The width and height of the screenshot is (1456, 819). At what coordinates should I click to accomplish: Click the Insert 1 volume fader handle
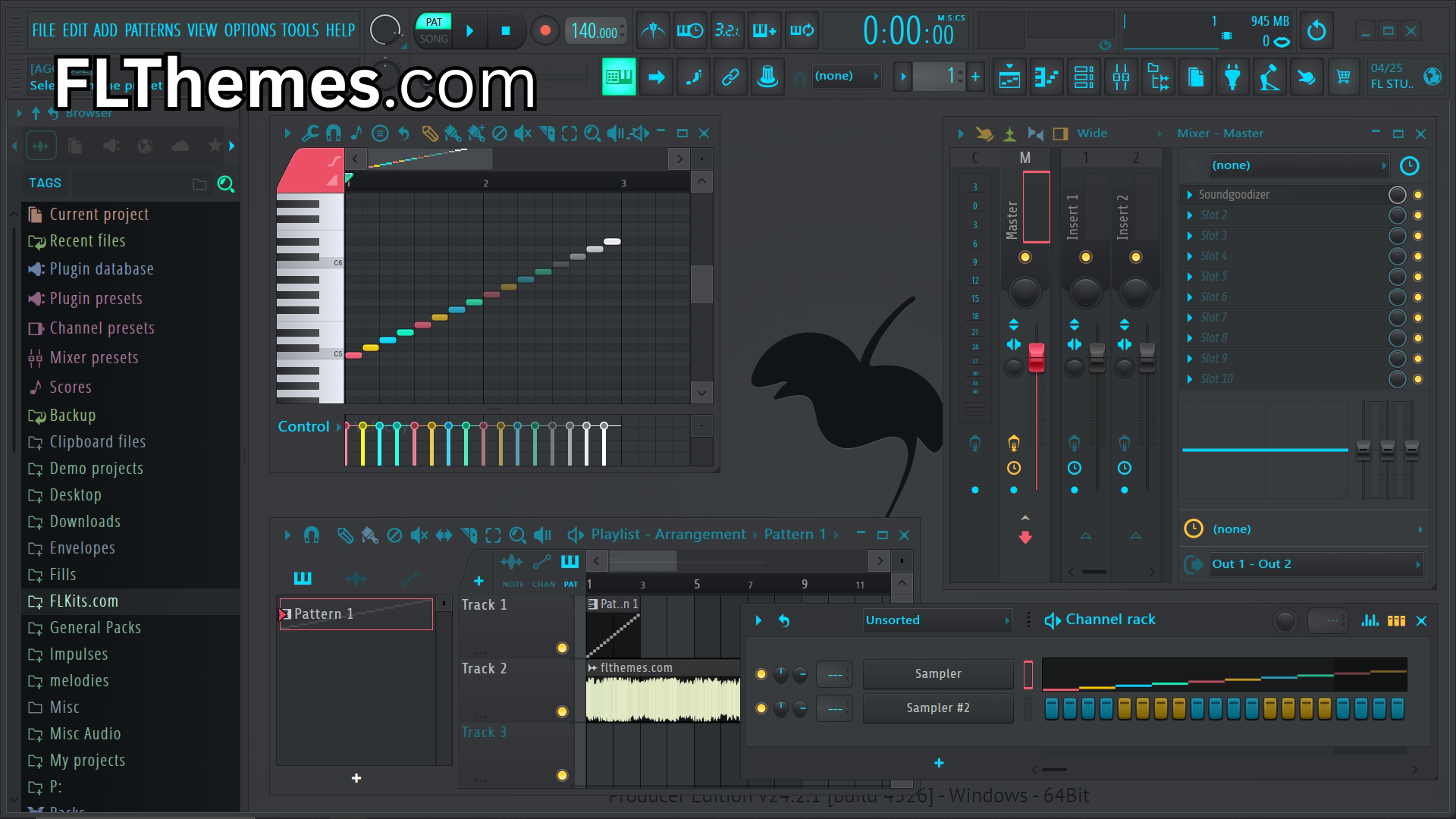tap(1097, 357)
